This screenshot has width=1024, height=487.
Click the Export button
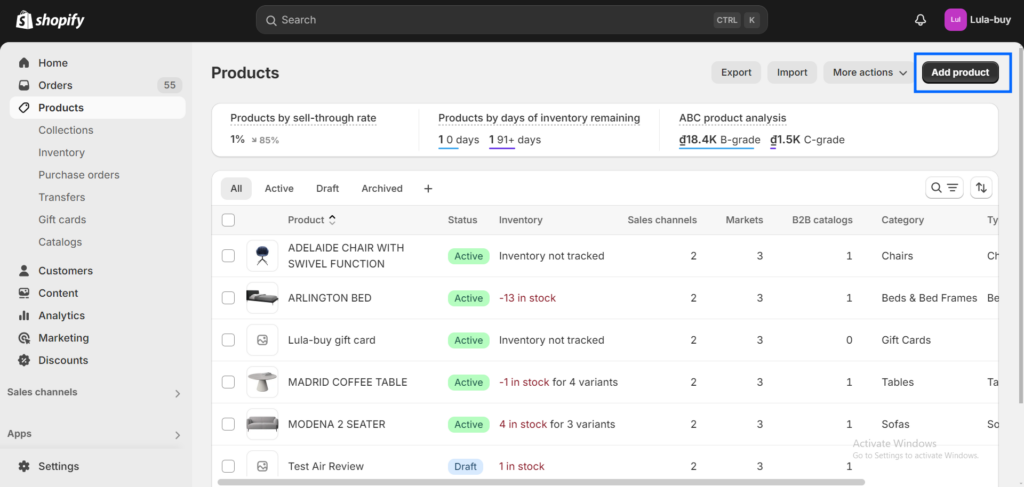736,72
